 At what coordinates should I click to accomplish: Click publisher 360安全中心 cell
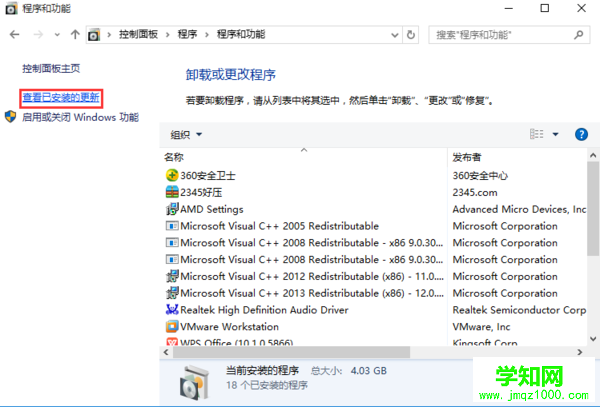pyautogui.click(x=480, y=176)
